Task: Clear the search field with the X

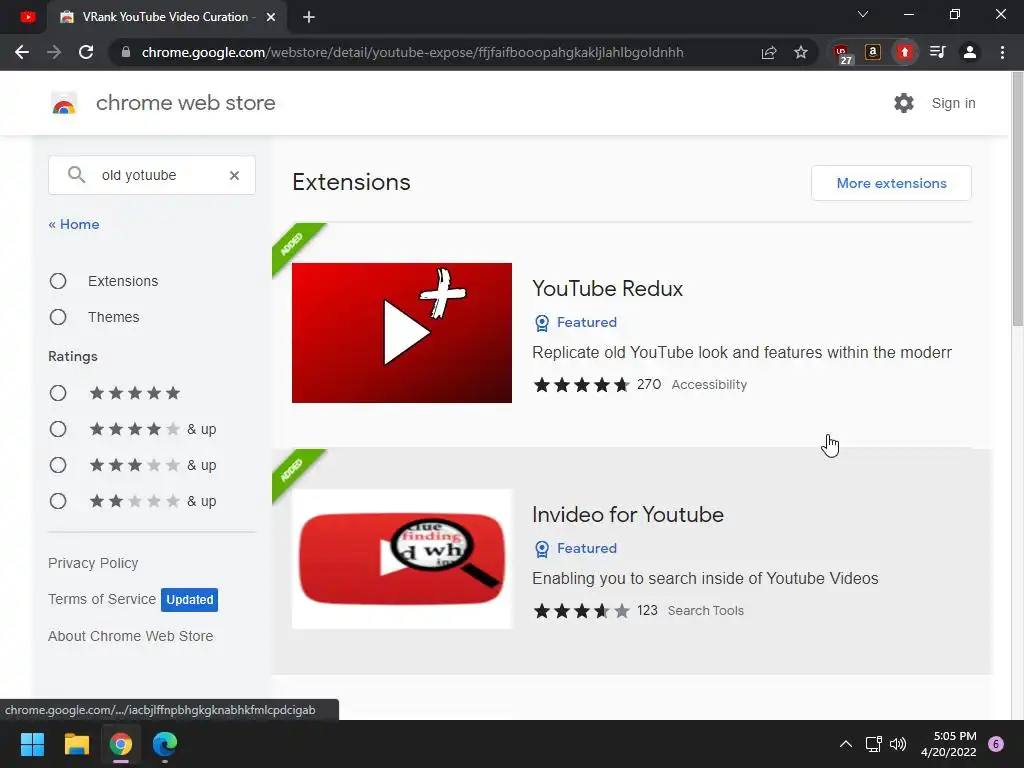Action: pos(234,175)
